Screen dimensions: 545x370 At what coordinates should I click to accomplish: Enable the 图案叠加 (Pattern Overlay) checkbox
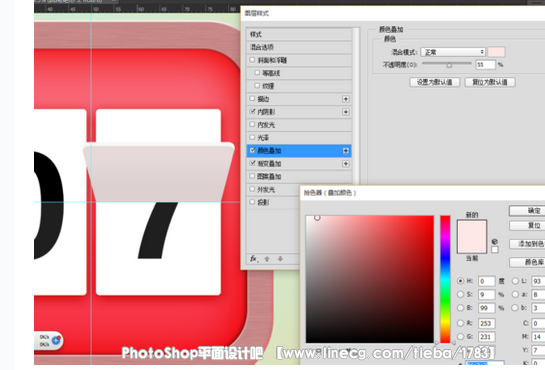point(252,176)
